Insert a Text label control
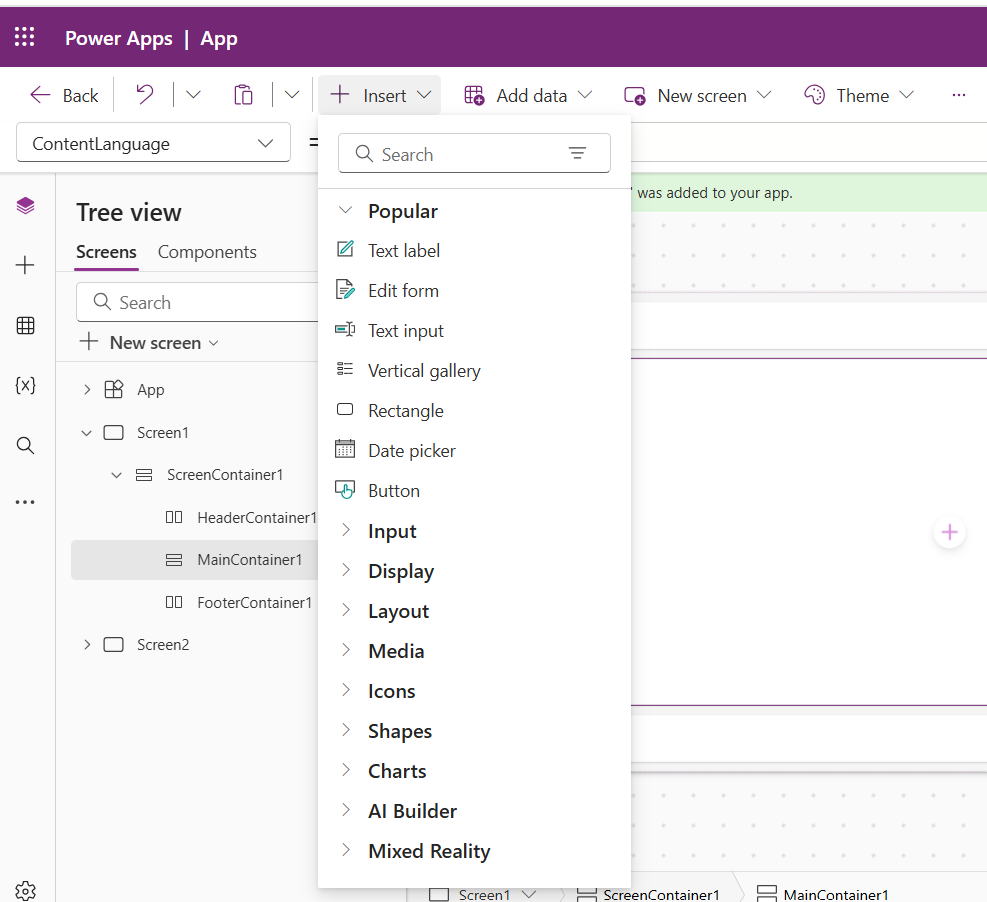This screenshot has height=902, width=987. (404, 251)
